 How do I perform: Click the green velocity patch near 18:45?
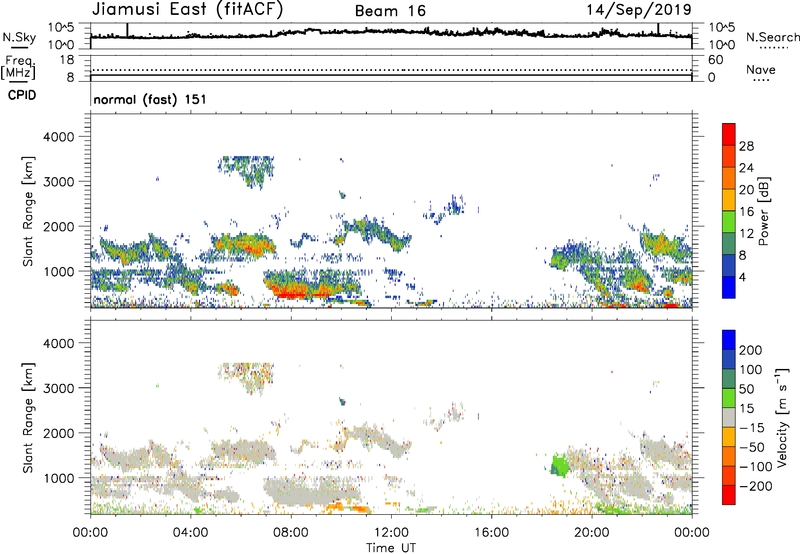(560, 466)
